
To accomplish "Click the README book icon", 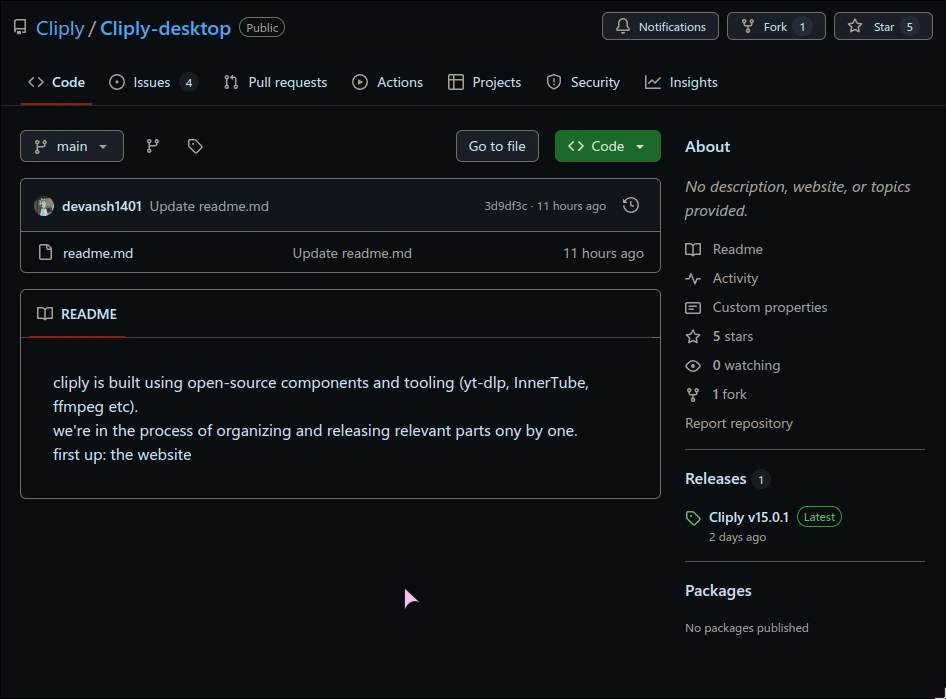I will [x=45, y=314].
